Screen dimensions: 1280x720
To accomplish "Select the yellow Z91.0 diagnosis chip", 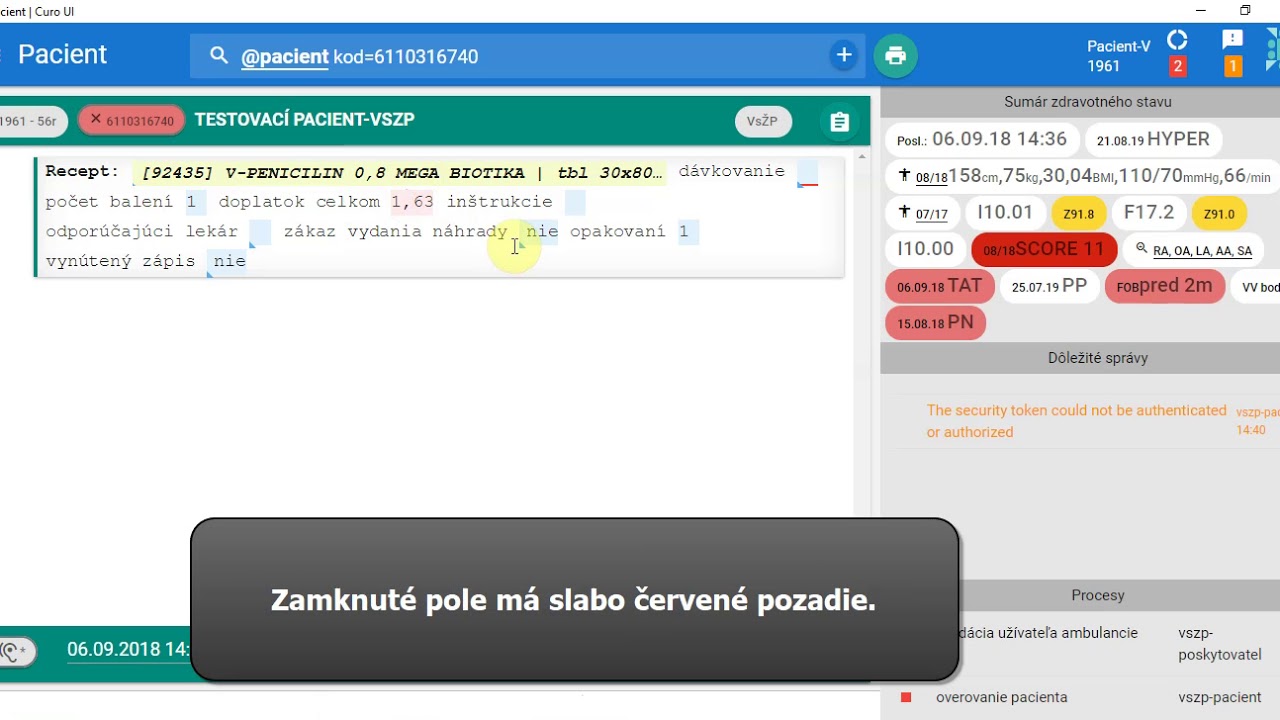I will coord(1219,213).
